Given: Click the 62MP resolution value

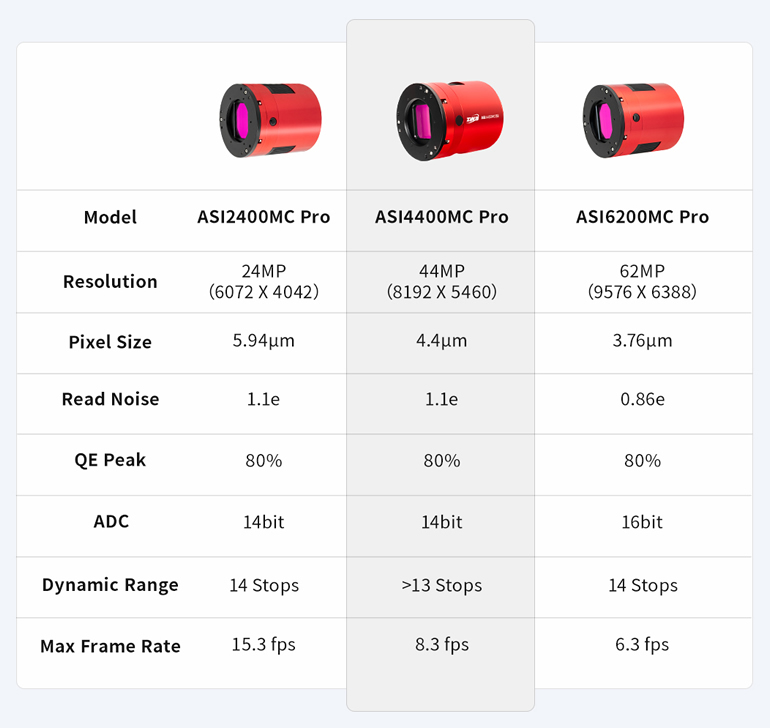Looking at the screenshot, I should point(642,271).
